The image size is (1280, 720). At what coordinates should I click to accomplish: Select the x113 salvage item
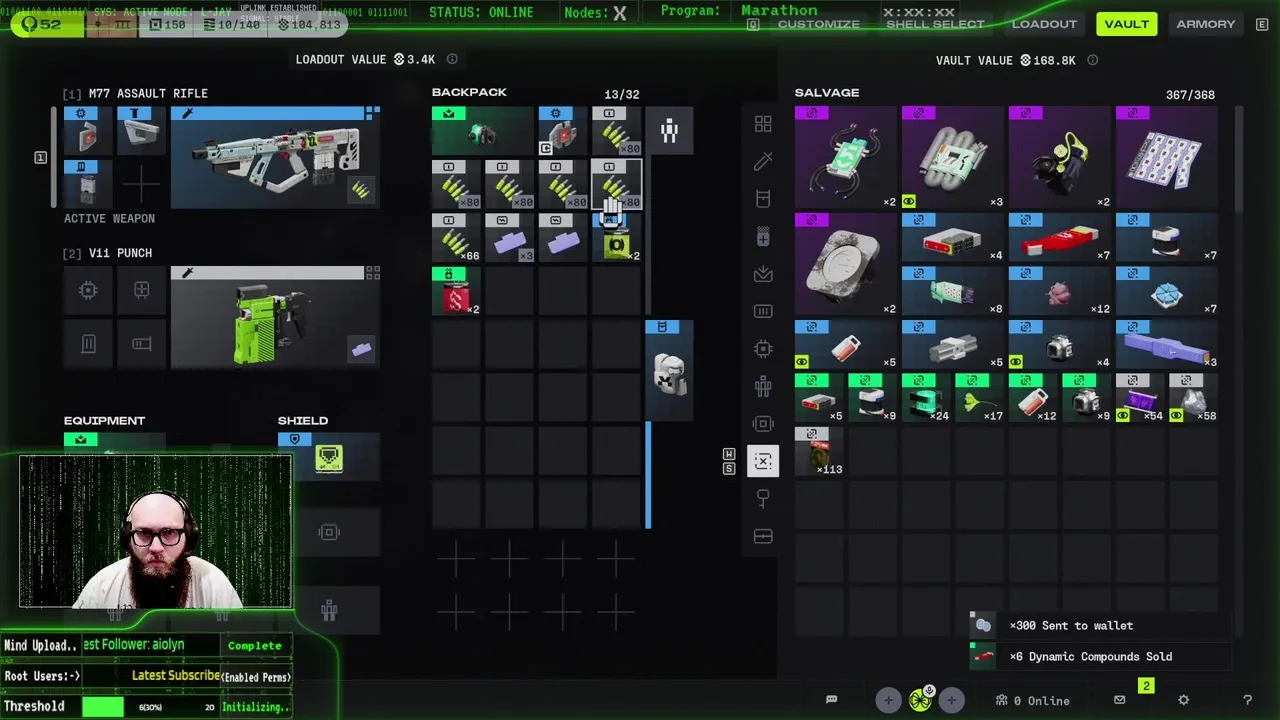click(819, 451)
